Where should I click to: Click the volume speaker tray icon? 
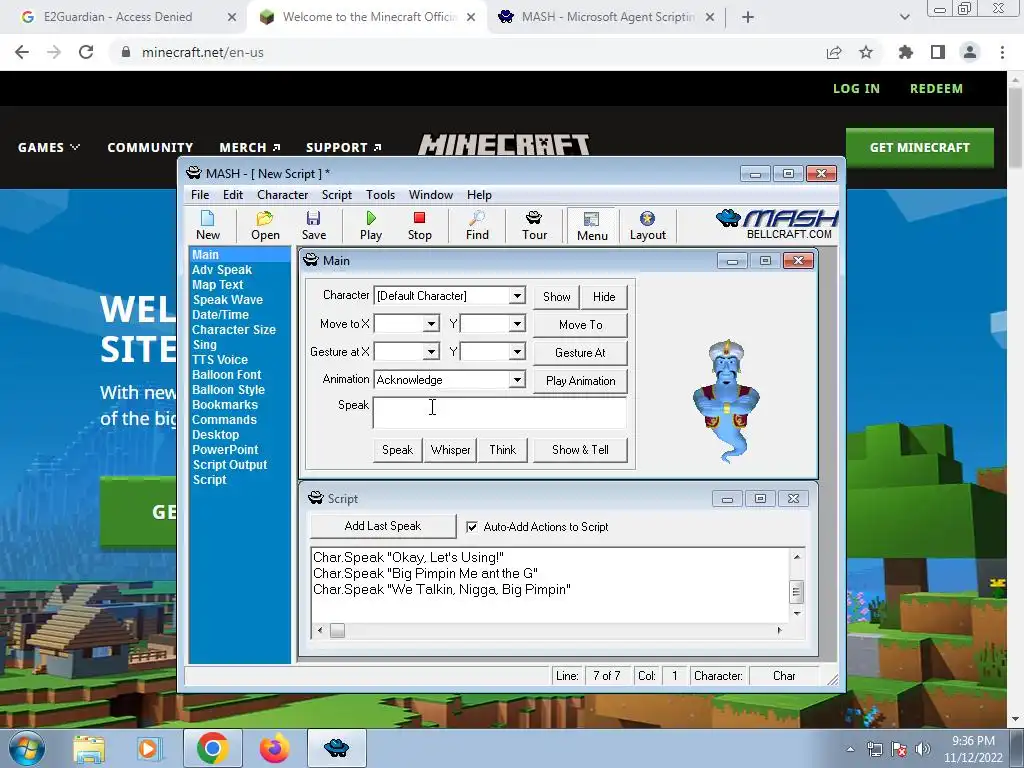pyautogui.click(x=923, y=750)
